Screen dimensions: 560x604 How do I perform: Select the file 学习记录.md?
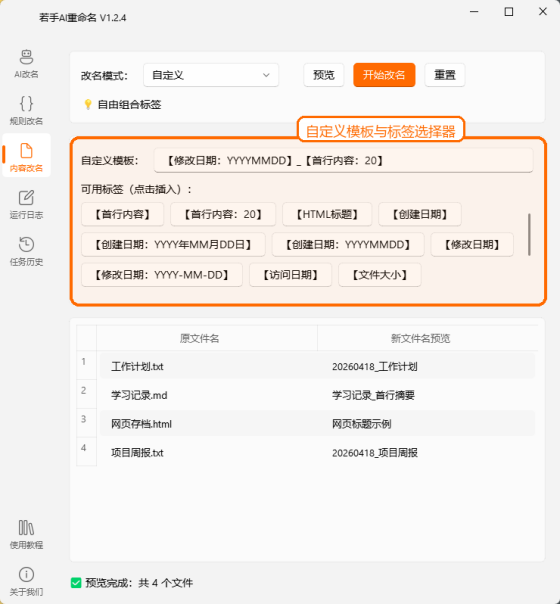tap(139, 395)
